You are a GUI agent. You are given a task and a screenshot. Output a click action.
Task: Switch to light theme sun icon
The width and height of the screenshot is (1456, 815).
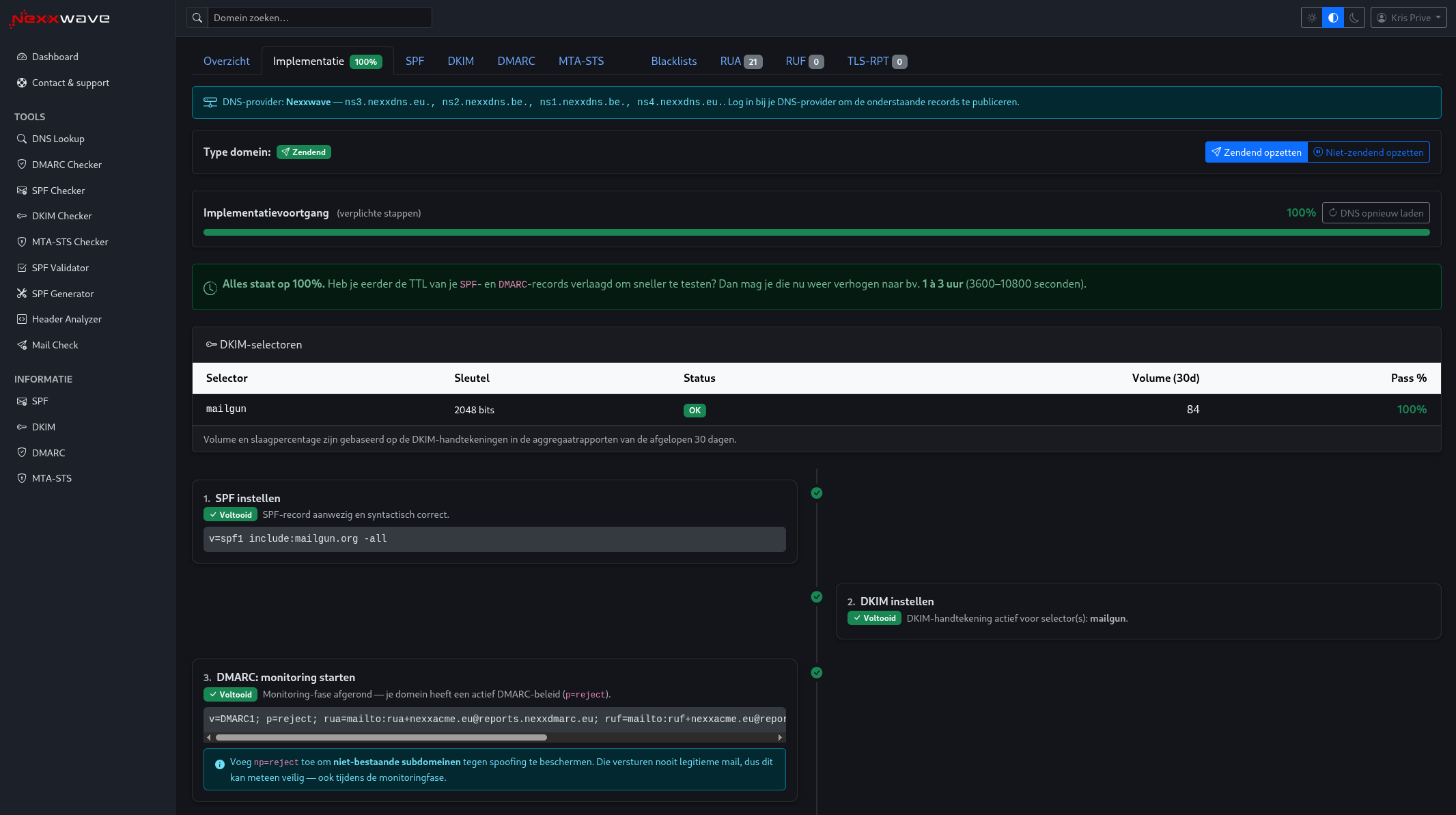point(1312,18)
